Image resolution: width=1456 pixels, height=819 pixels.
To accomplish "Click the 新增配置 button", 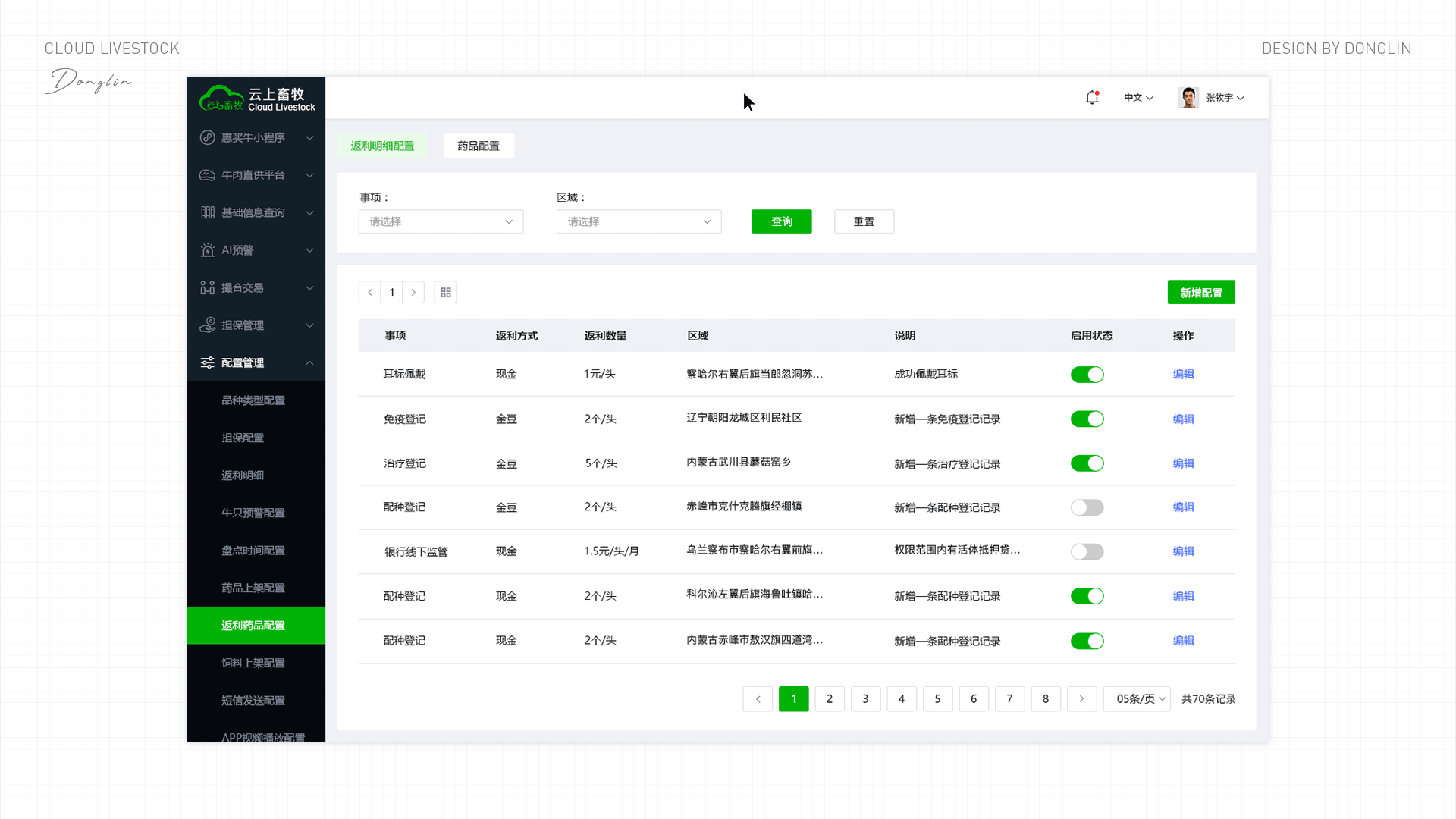I will [1201, 292].
